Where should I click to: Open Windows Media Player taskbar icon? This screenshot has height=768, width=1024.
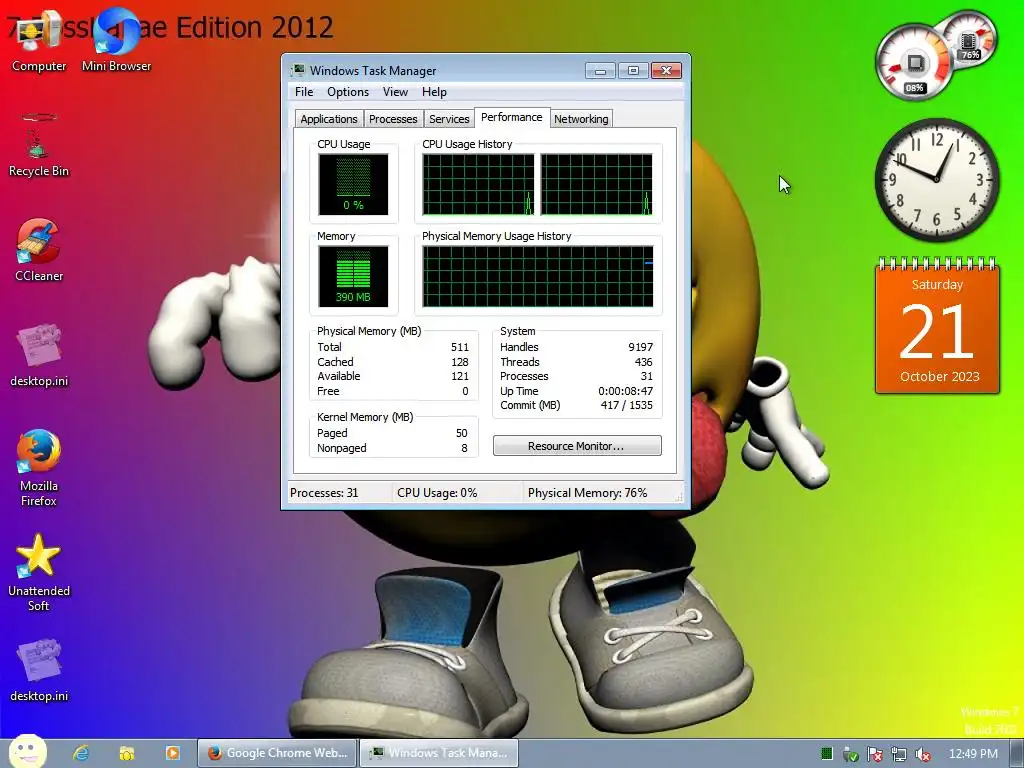172,753
